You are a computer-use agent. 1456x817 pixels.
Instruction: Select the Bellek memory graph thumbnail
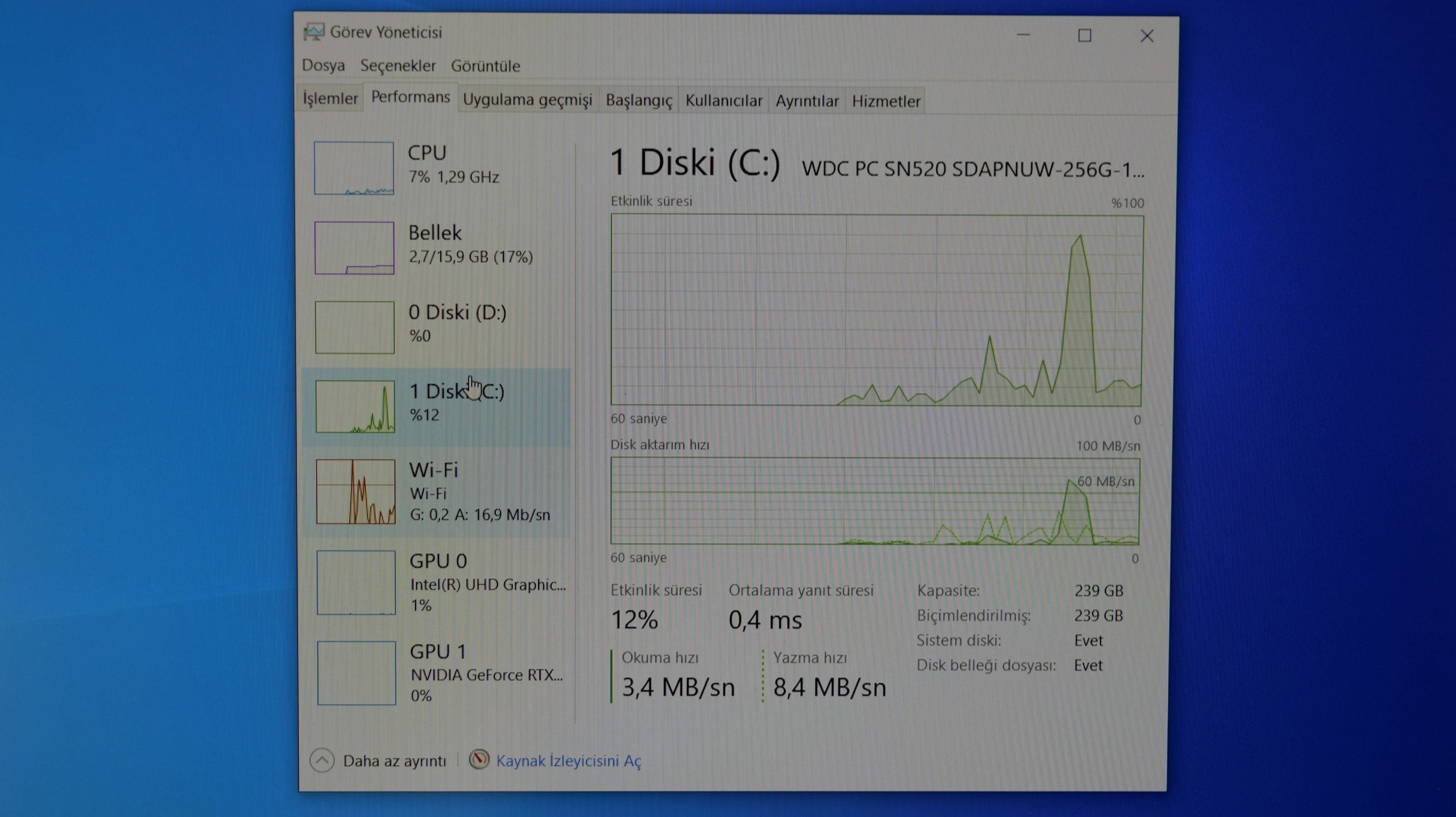(354, 248)
